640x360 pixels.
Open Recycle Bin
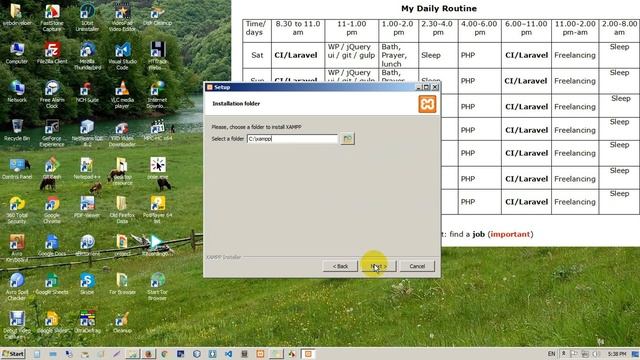[17, 130]
